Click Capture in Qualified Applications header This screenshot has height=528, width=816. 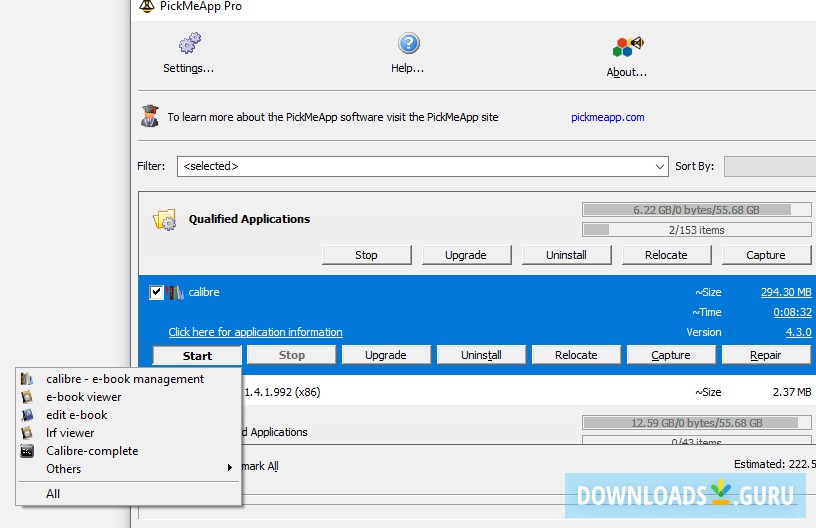click(x=766, y=255)
